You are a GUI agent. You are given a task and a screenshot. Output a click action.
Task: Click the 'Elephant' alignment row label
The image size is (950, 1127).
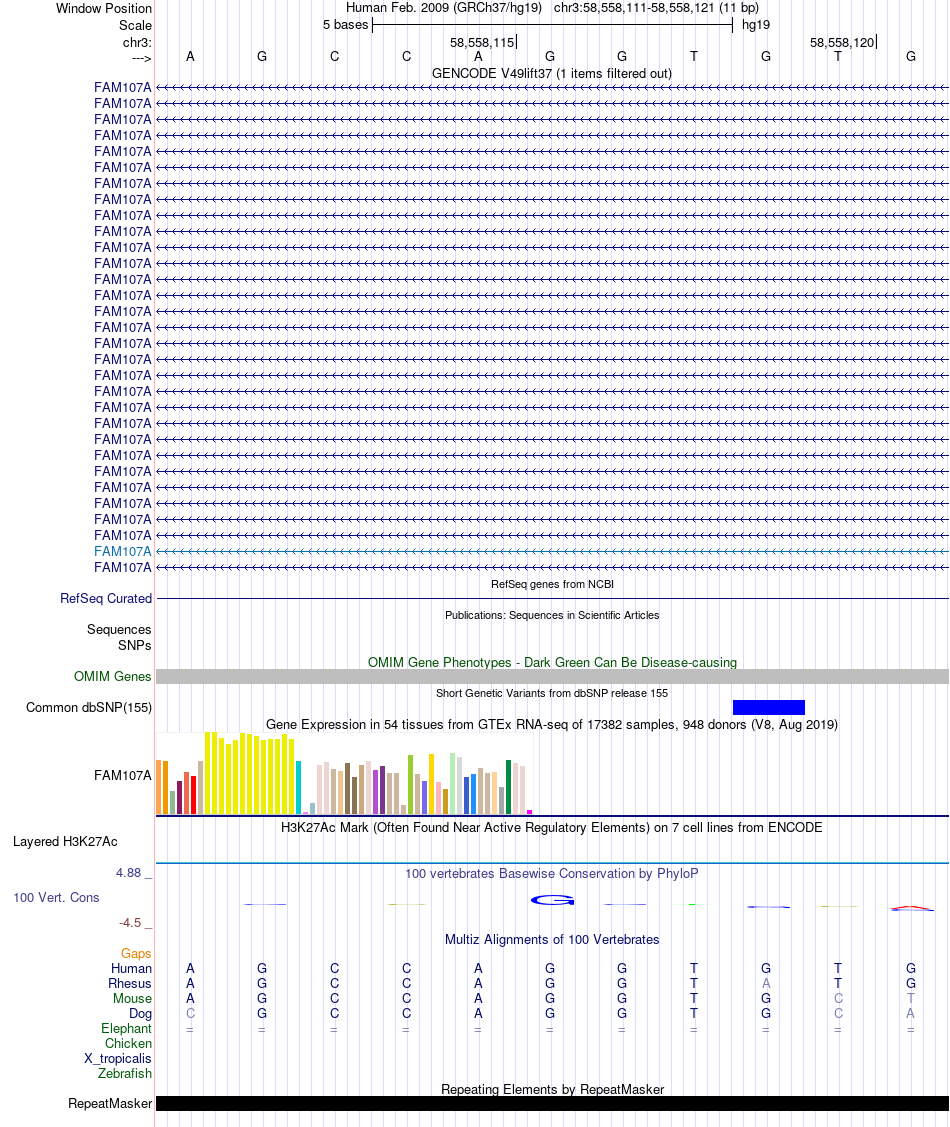[126, 1029]
